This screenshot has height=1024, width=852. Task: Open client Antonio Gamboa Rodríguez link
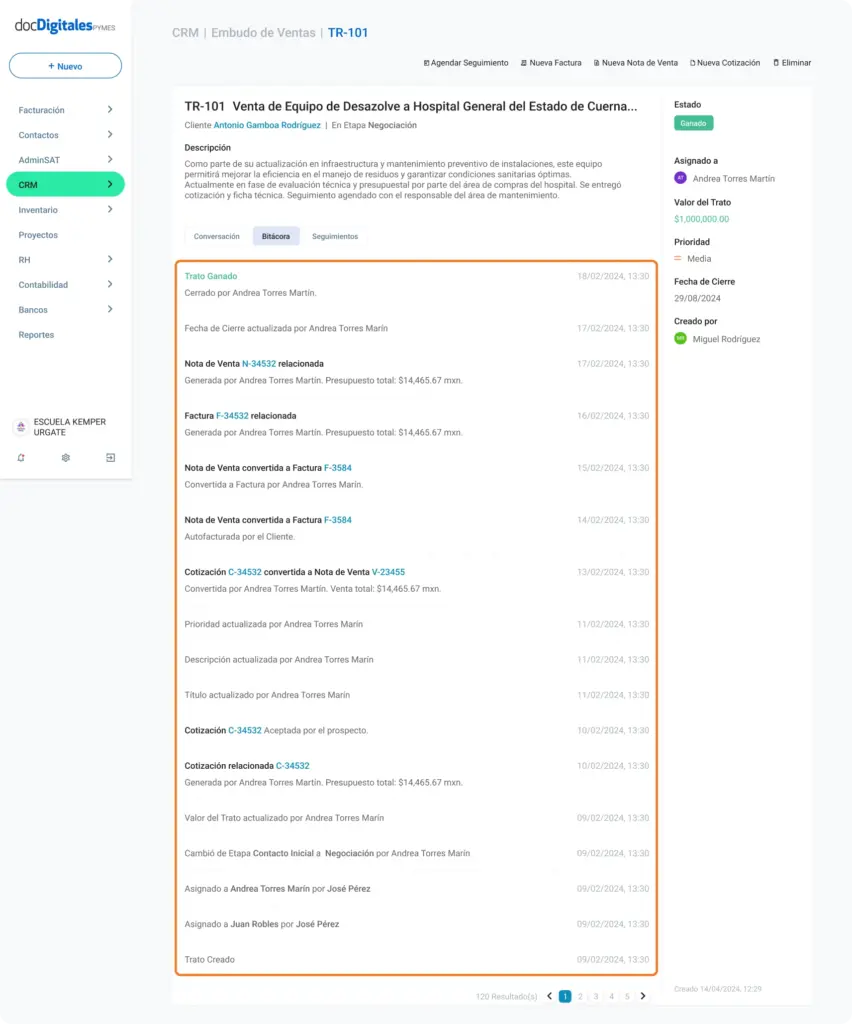point(267,125)
